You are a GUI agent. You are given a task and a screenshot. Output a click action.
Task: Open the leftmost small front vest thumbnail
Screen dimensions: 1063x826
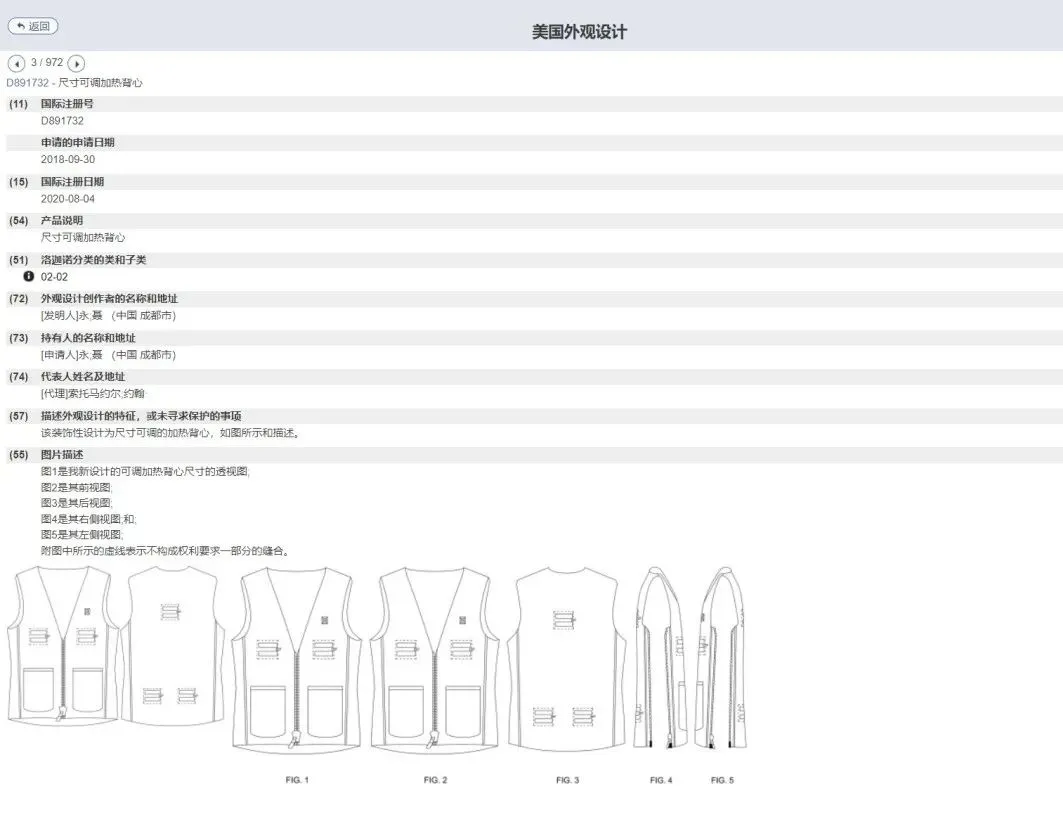click(x=62, y=644)
